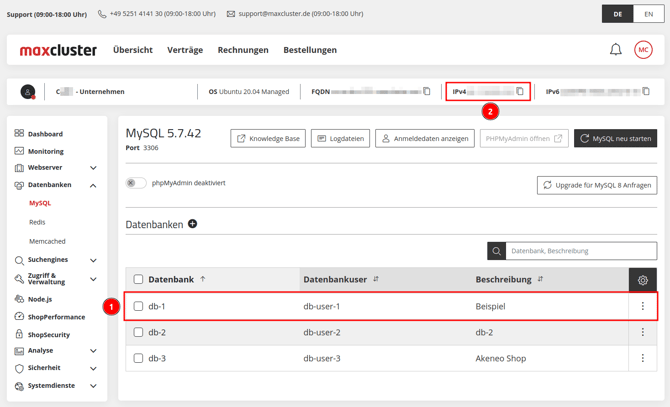
Task: Switch language to EN
Action: (648, 14)
